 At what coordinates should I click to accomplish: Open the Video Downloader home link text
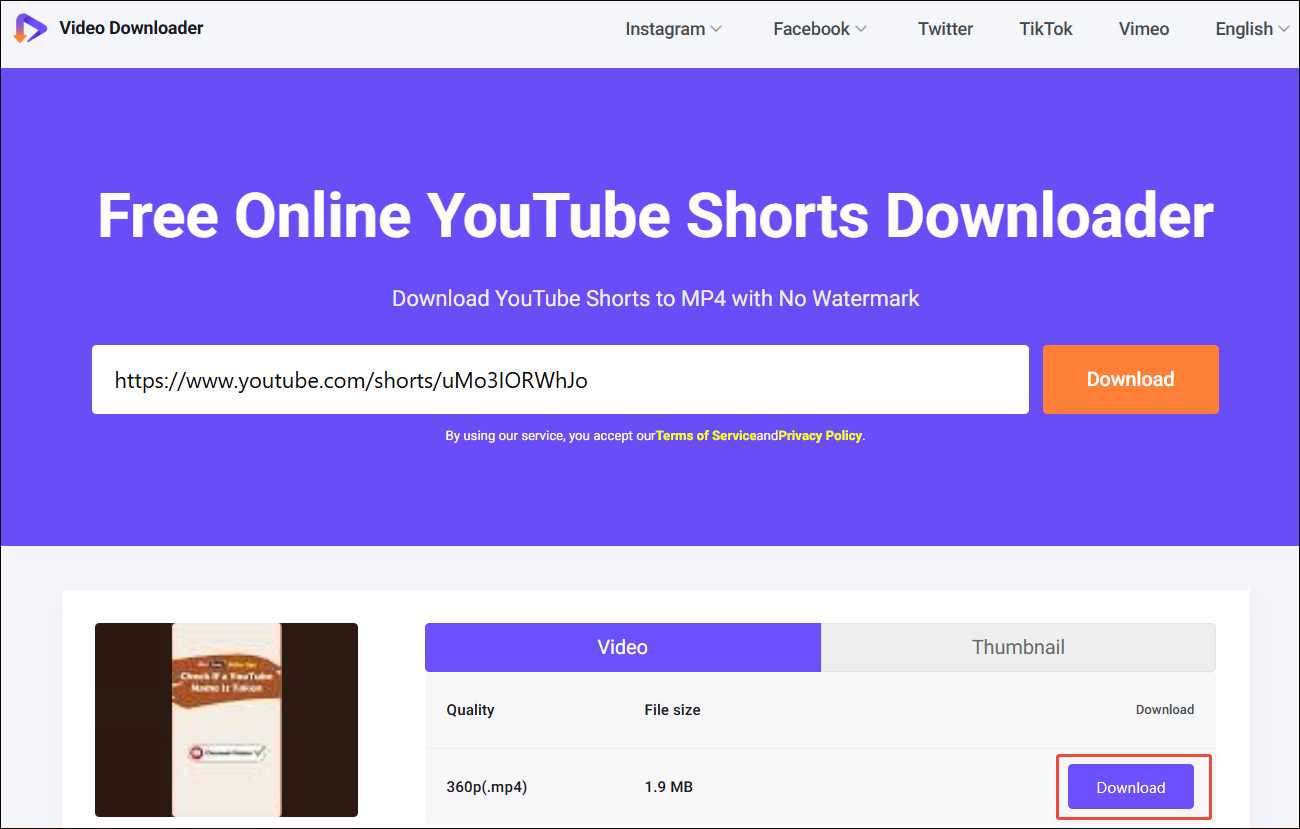pos(131,28)
